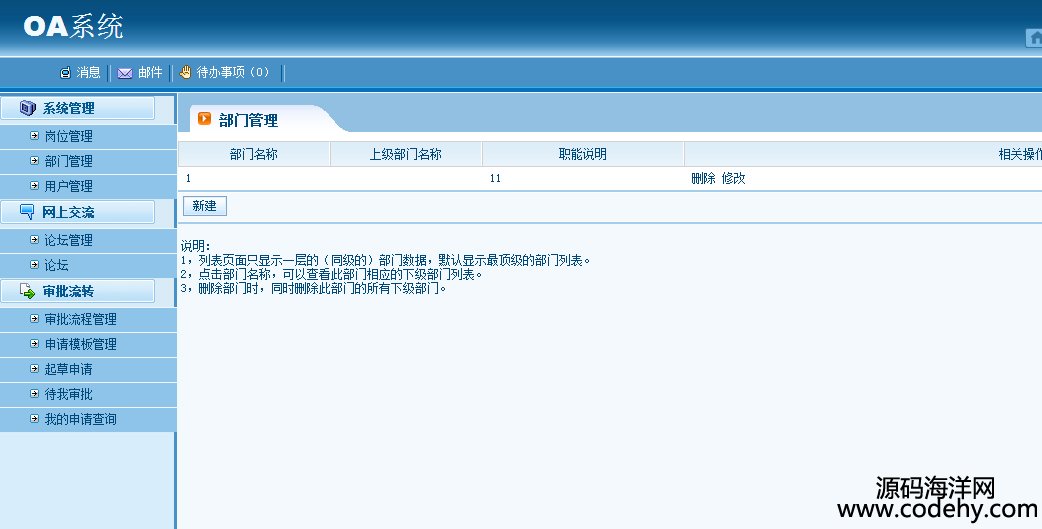Open 消息 messages link
The height and width of the screenshot is (529, 1042).
coord(88,72)
